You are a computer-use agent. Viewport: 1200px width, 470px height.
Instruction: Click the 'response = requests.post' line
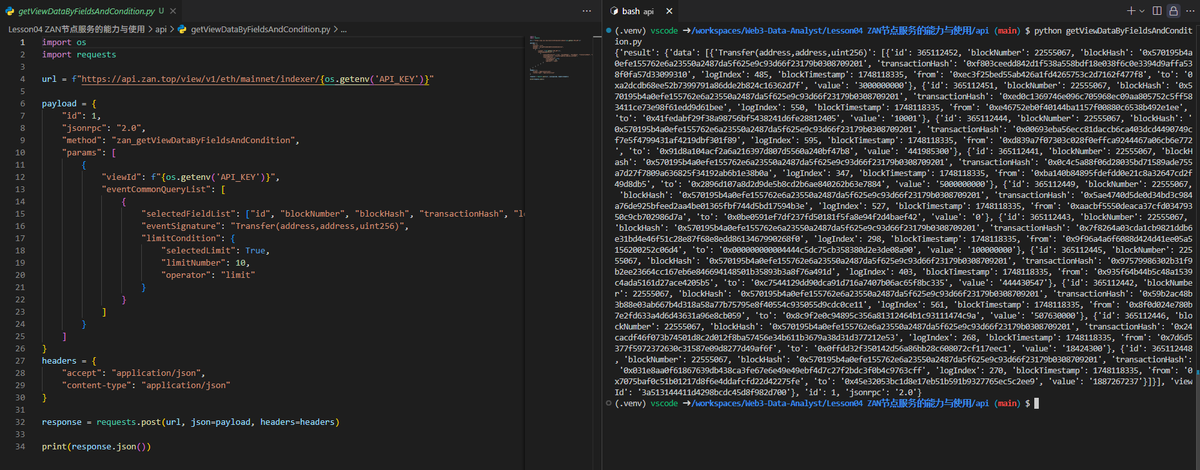point(192,423)
